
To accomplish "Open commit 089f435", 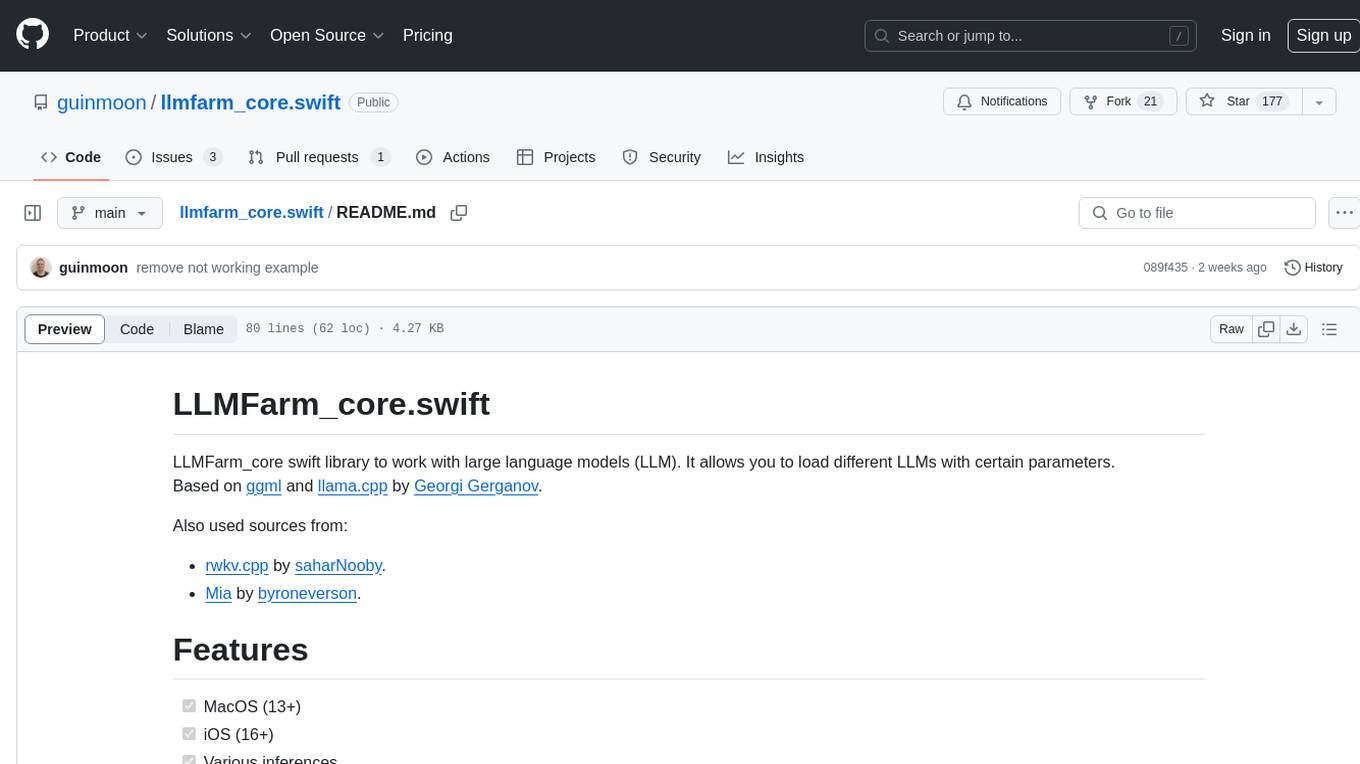I will pyautogui.click(x=1165, y=268).
